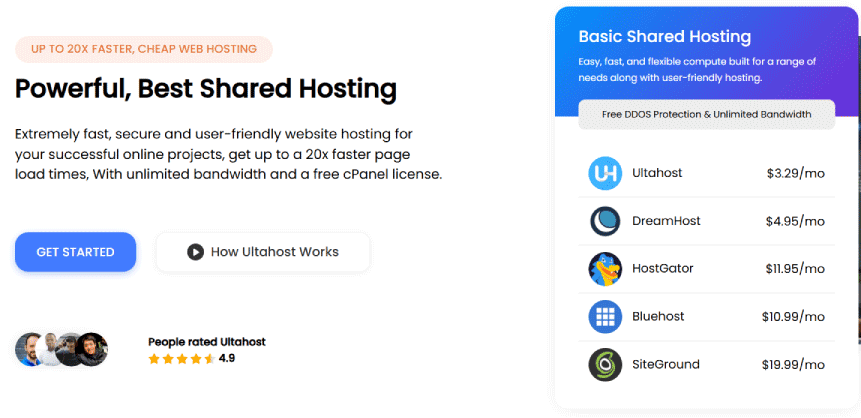Click the Bluehost $10.99/mo price
This screenshot has width=861, height=418.
tap(794, 317)
